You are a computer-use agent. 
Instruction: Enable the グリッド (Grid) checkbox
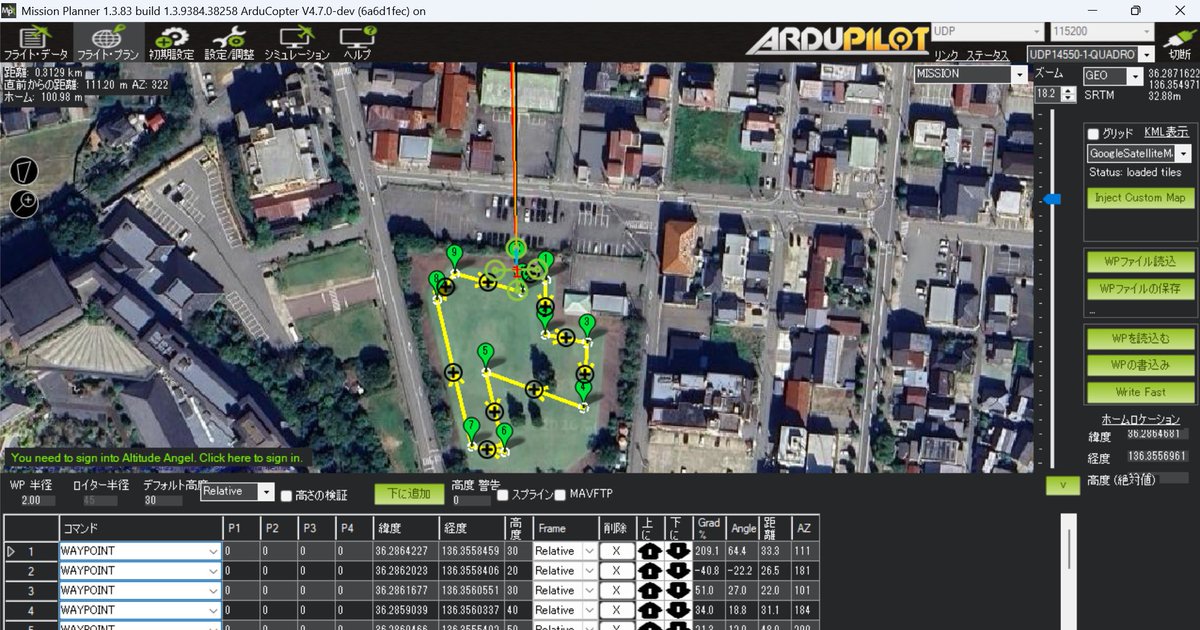click(1093, 134)
